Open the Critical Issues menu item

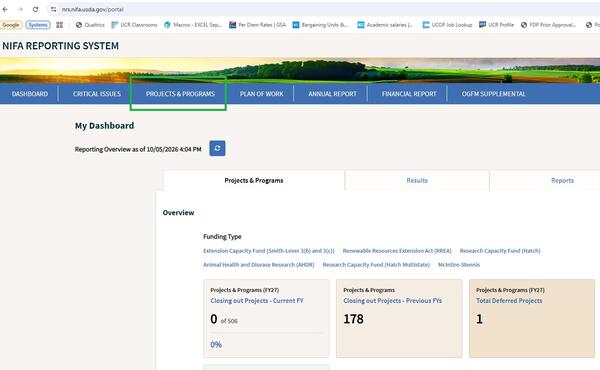[97, 94]
